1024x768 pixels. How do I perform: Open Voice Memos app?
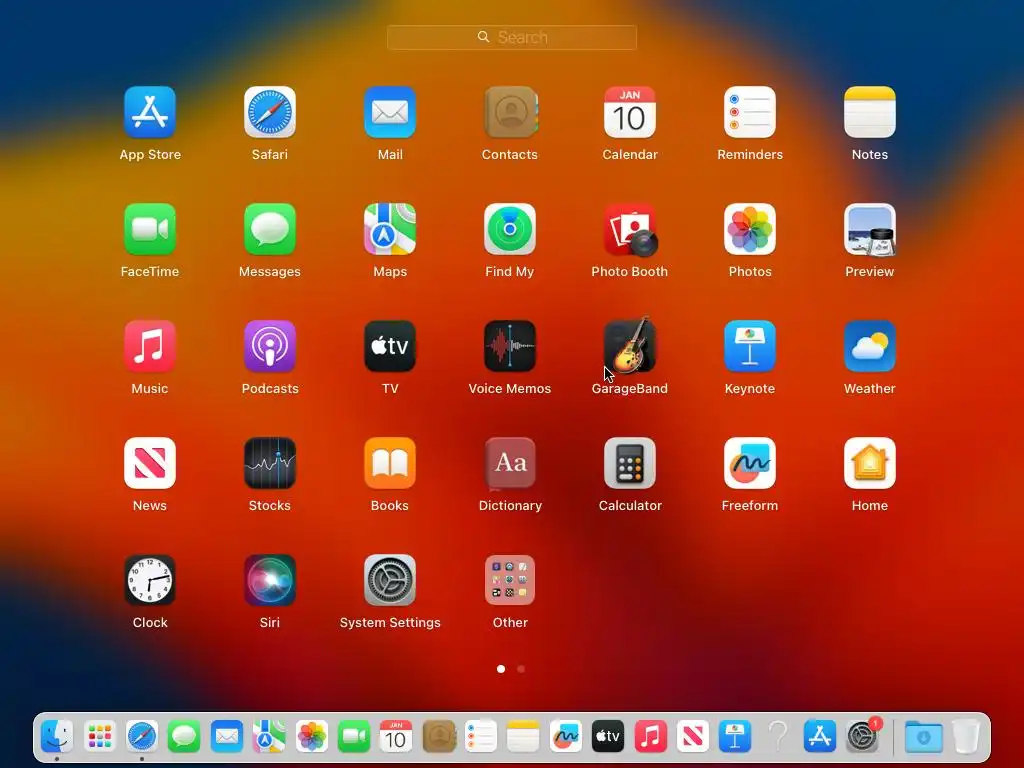510,346
